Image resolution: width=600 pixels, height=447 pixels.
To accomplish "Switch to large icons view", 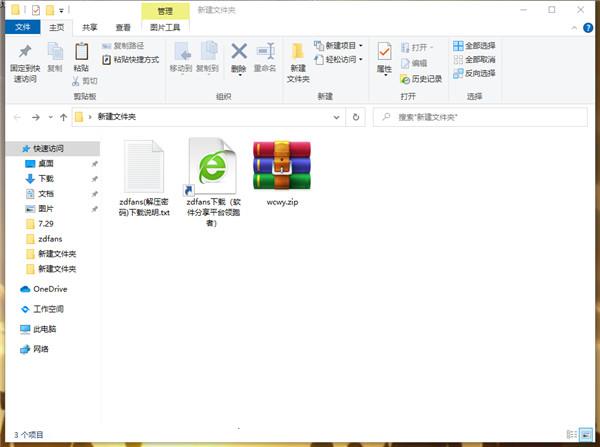I will (x=585, y=434).
